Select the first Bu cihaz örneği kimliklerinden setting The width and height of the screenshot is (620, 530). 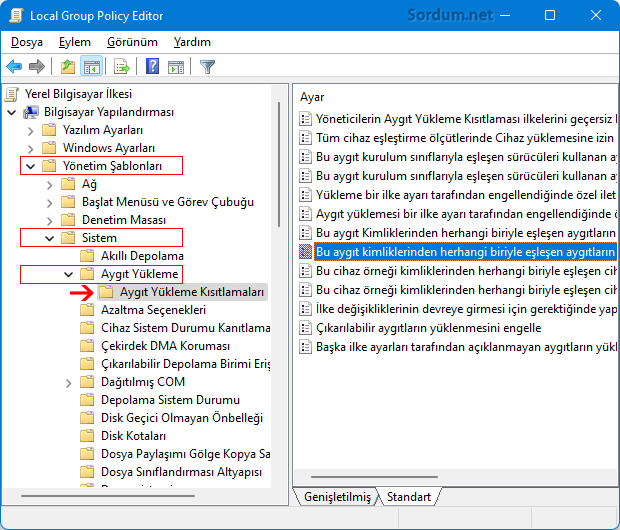466,271
